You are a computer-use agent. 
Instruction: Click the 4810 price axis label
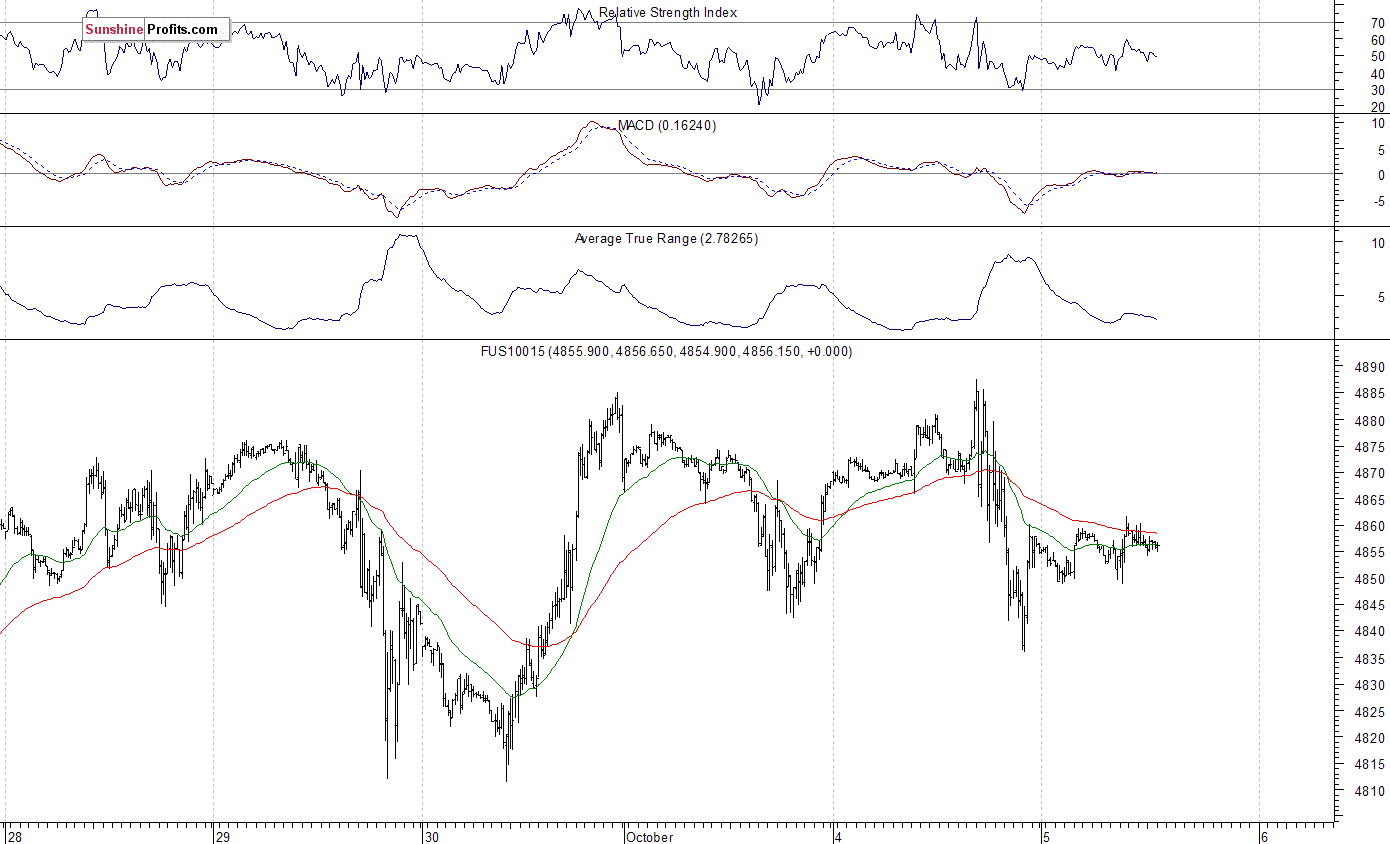click(x=1369, y=791)
